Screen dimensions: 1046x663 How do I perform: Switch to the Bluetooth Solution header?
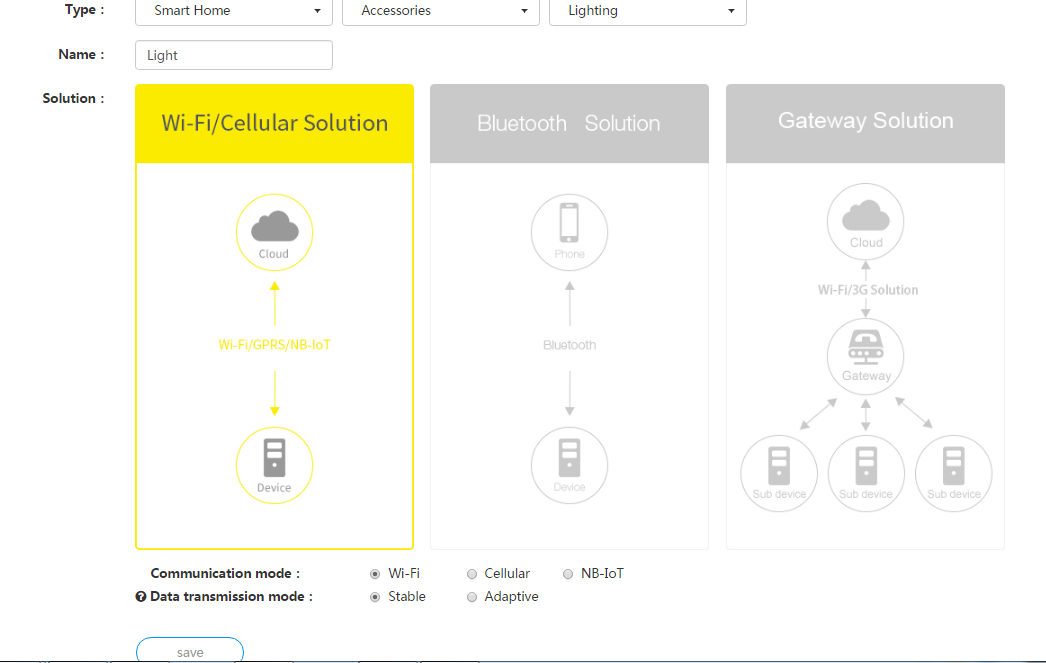569,123
